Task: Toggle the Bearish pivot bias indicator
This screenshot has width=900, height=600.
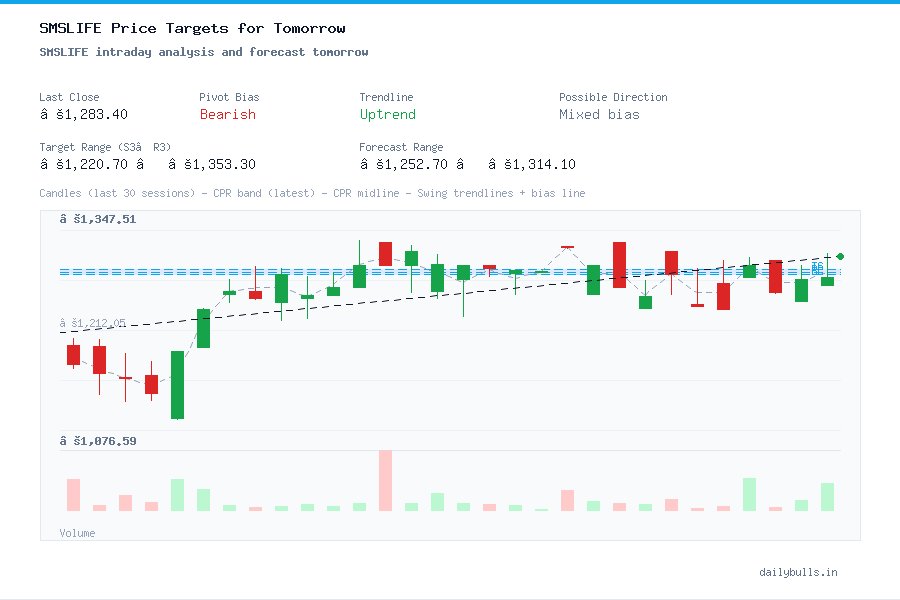Action: pyautogui.click(x=227, y=114)
